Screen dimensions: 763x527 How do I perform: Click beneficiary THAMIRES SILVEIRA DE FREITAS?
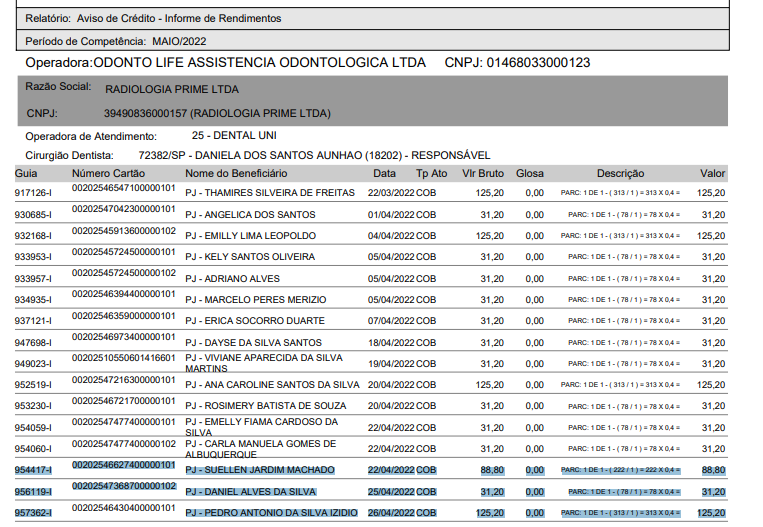click(270, 193)
